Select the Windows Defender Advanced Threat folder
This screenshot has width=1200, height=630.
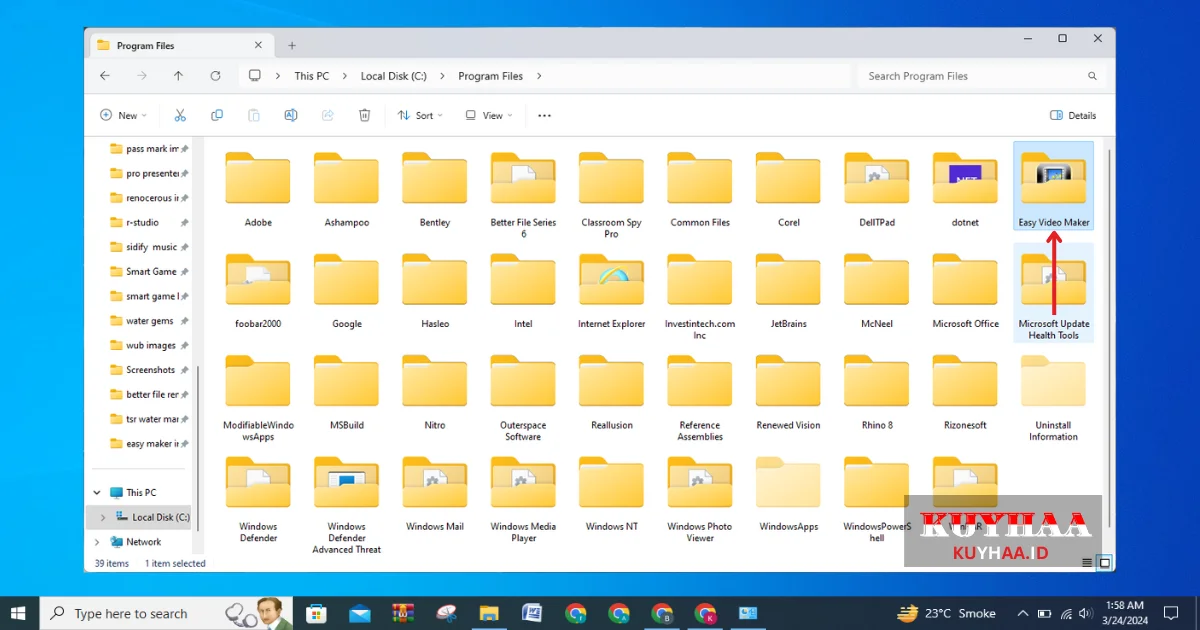tap(347, 505)
